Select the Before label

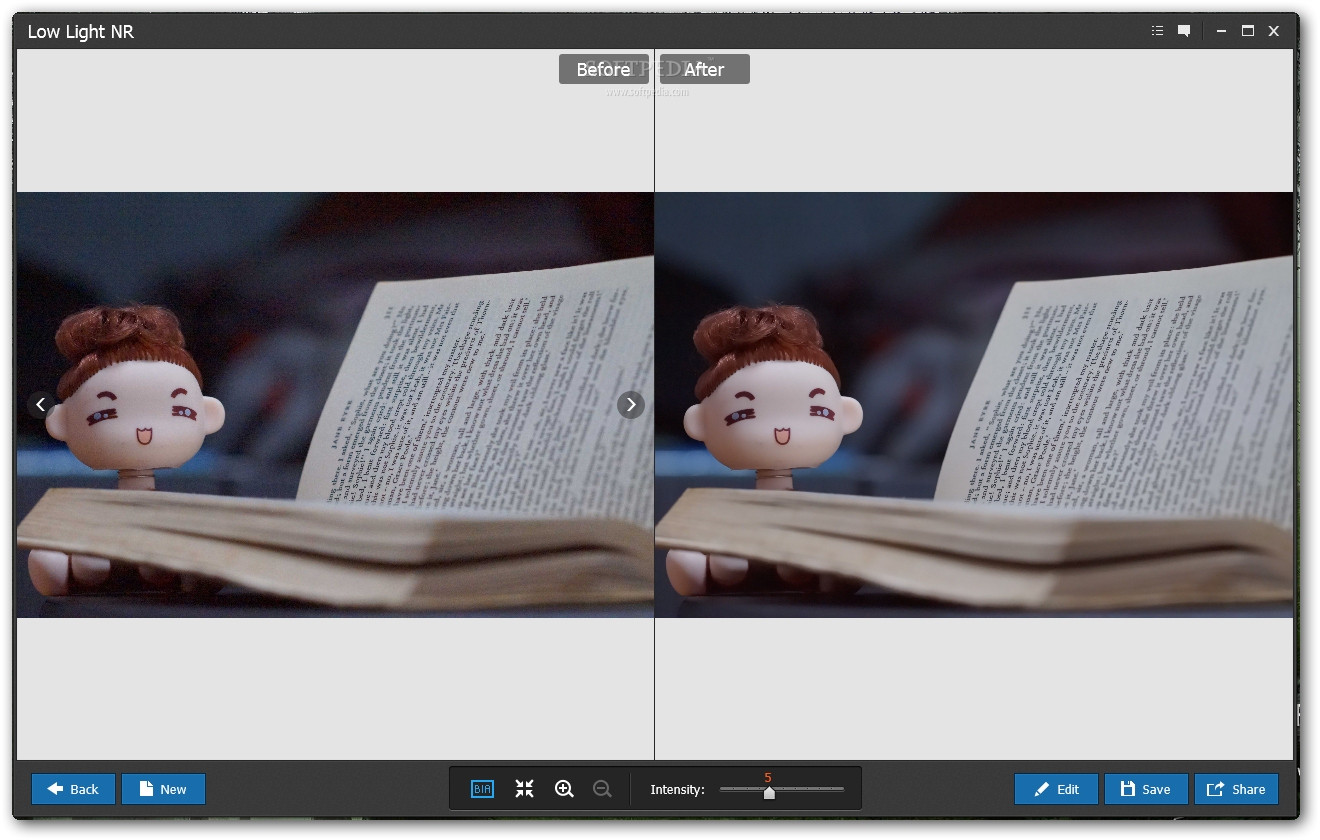point(604,69)
